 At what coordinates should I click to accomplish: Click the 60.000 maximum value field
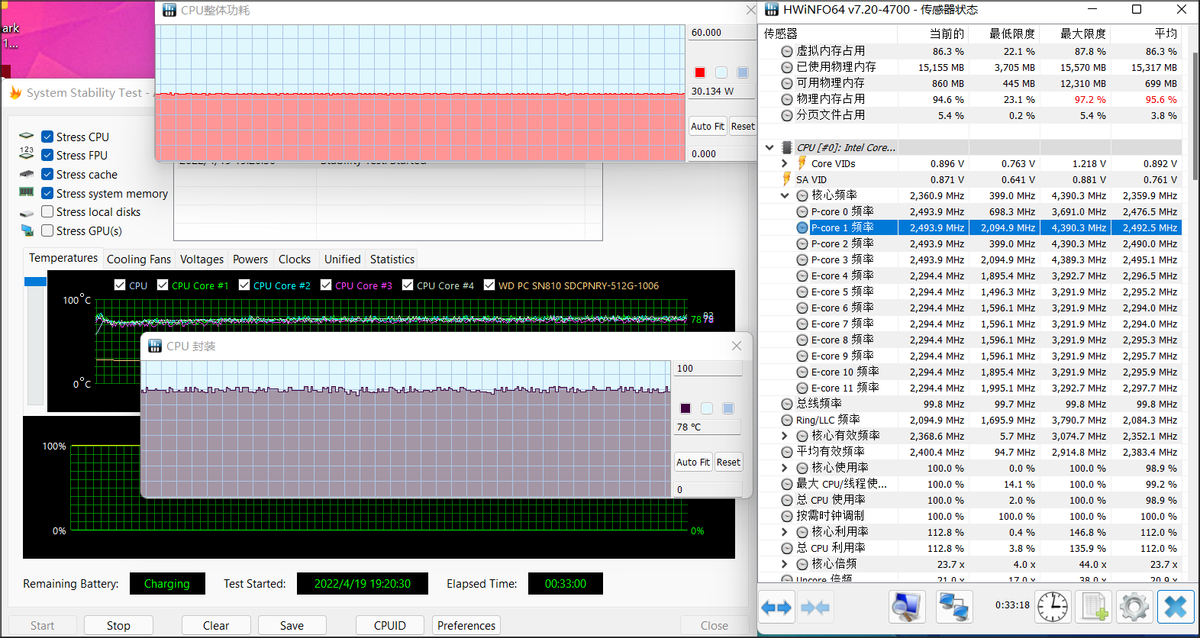pos(721,33)
